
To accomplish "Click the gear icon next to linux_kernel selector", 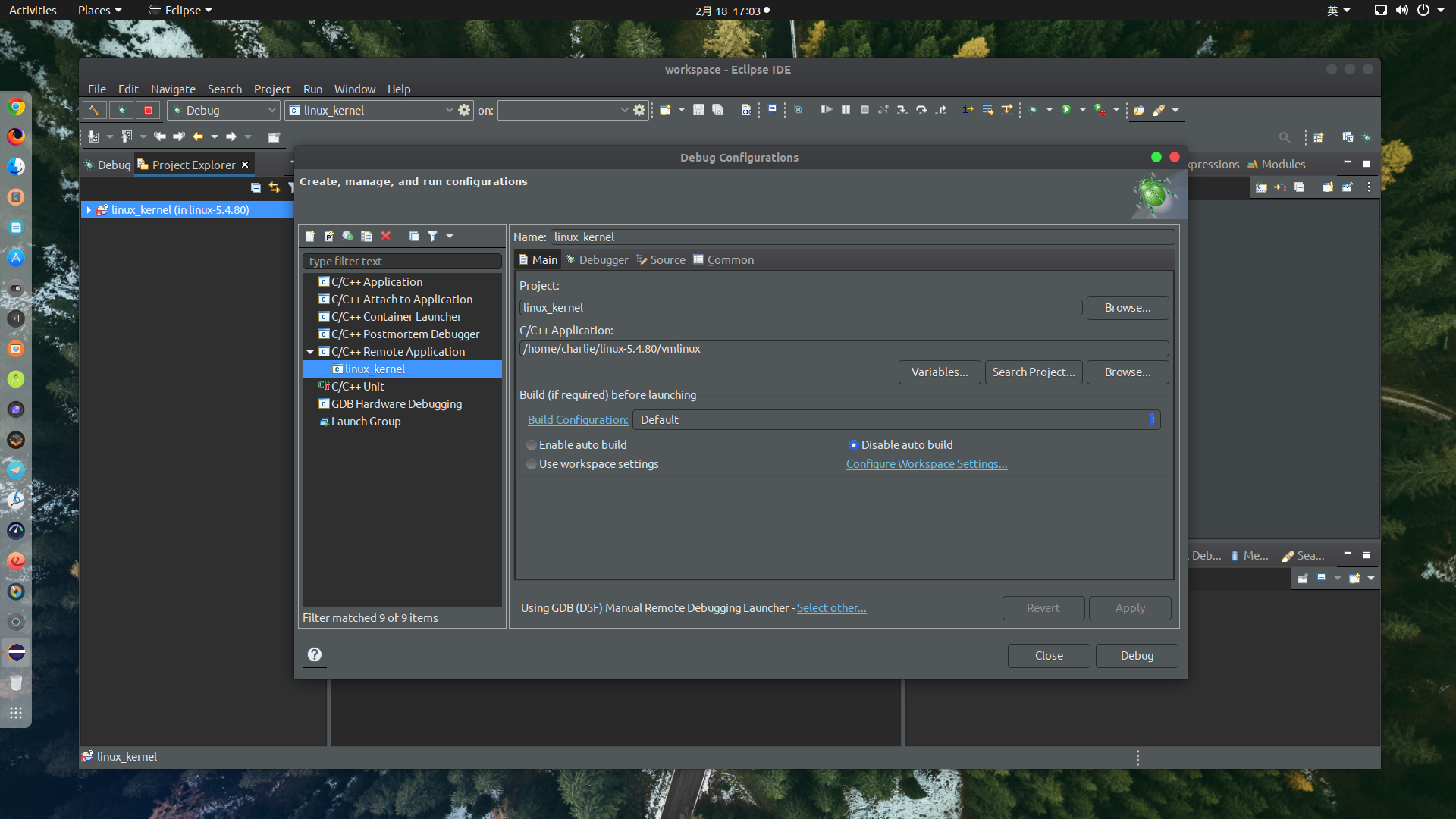I will (464, 111).
